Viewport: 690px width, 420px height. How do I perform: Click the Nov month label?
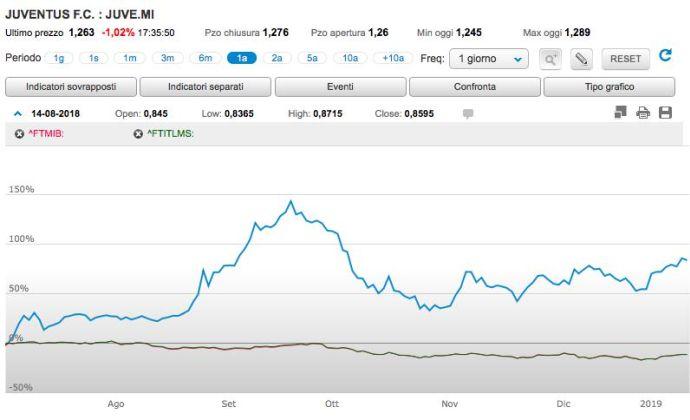coord(449,404)
